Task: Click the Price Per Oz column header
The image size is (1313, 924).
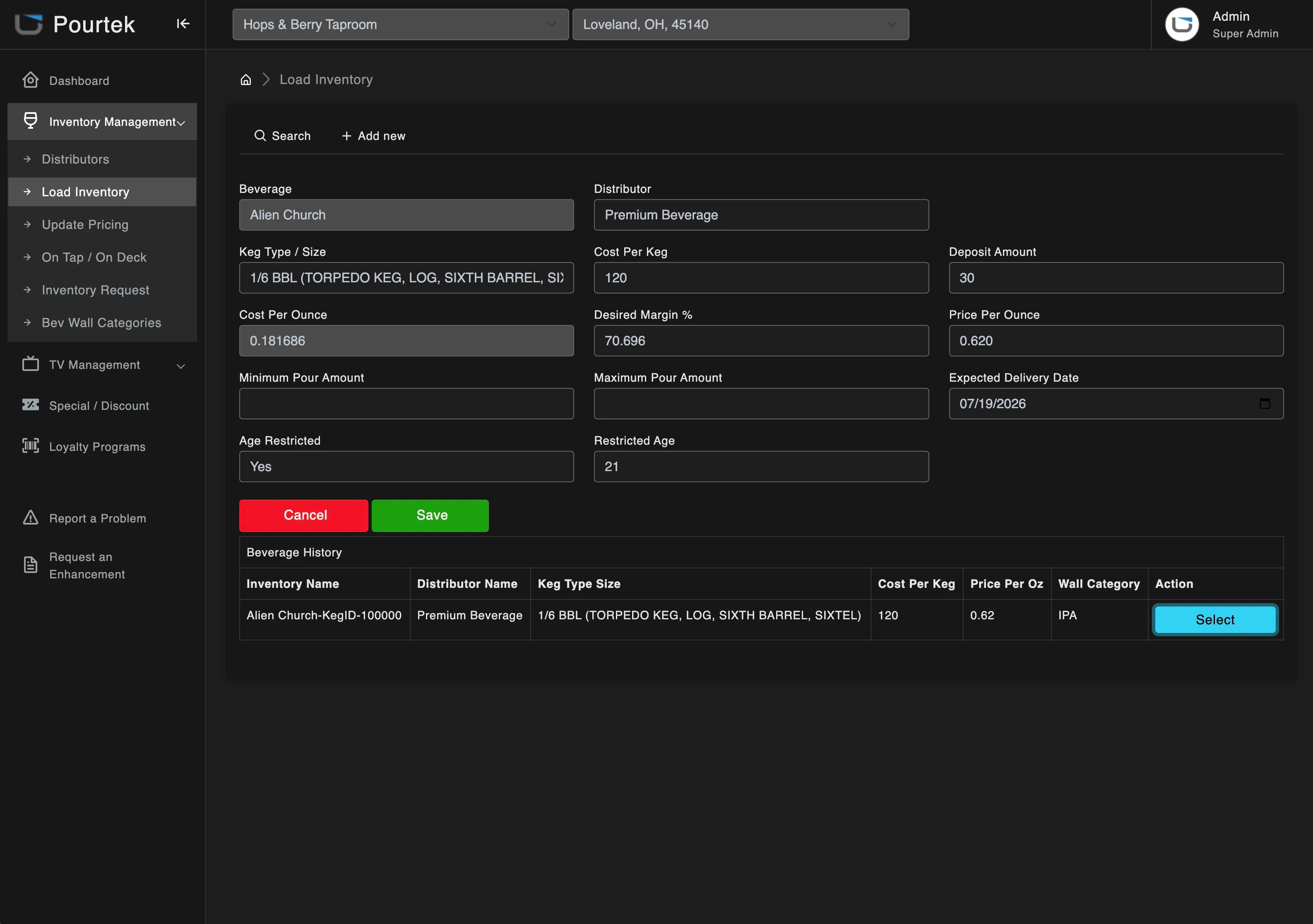Action: pos(1006,584)
